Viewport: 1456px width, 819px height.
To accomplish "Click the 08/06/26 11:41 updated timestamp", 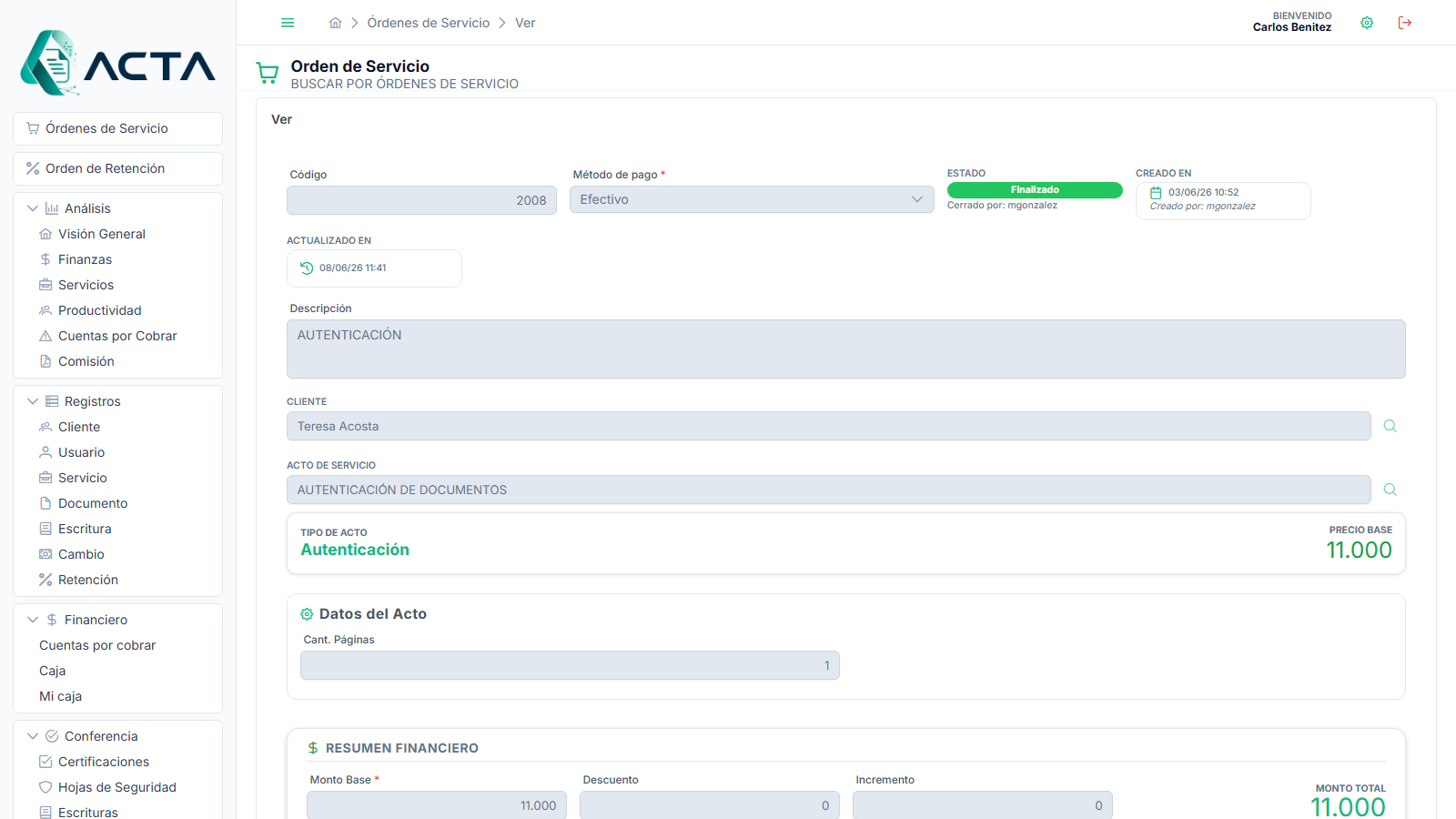I will tap(353, 268).
